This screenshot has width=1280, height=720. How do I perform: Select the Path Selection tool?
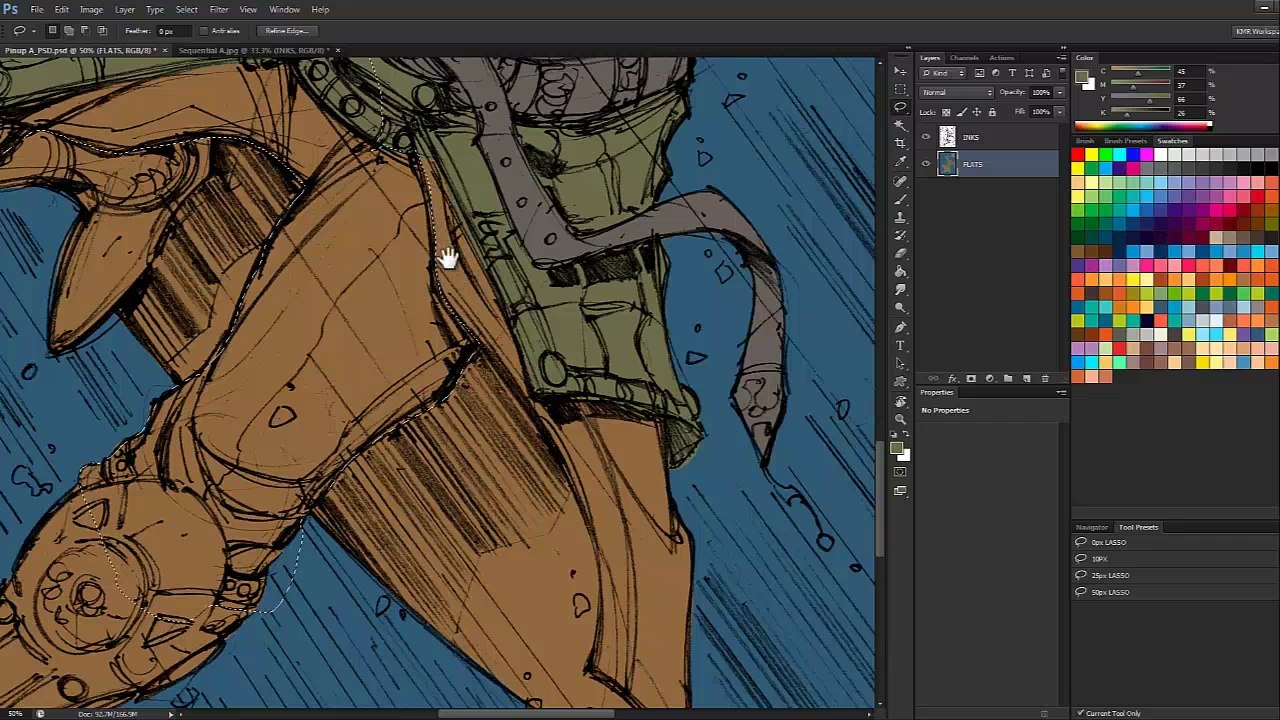[x=900, y=363]
